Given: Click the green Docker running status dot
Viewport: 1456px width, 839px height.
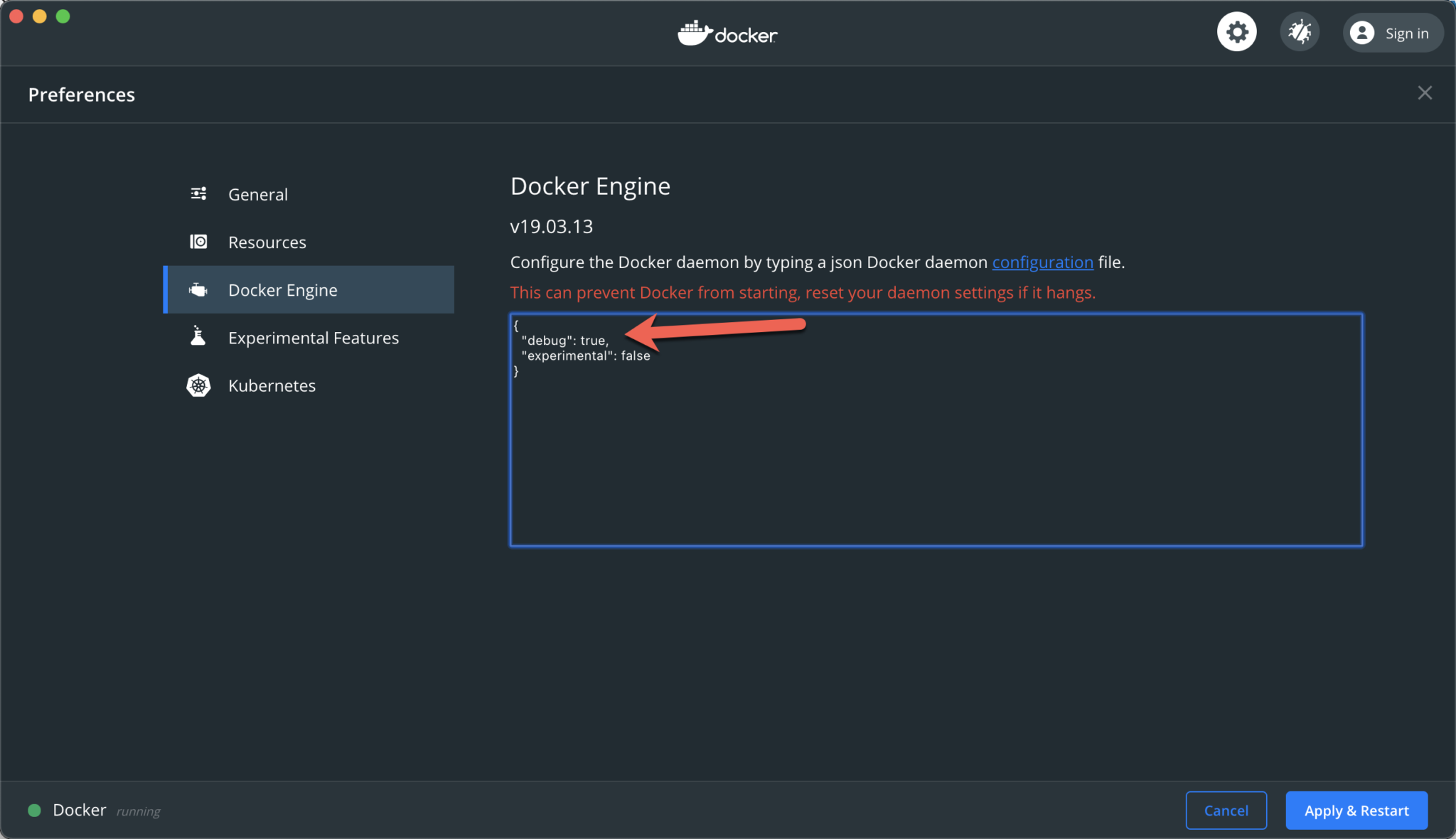Looking at the screenshot, I should 35,810.
